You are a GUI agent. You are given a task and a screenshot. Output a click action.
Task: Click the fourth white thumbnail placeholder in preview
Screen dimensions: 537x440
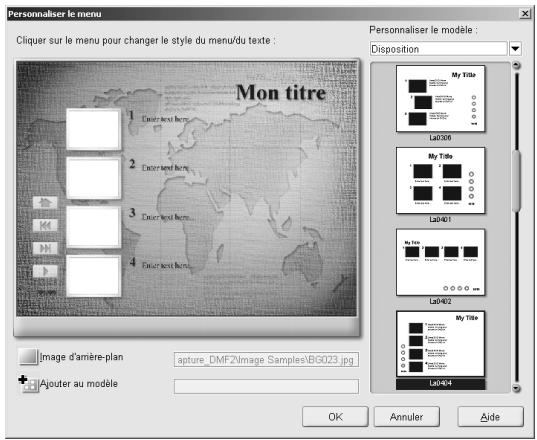pyautogui.click(x=93, y=276)
